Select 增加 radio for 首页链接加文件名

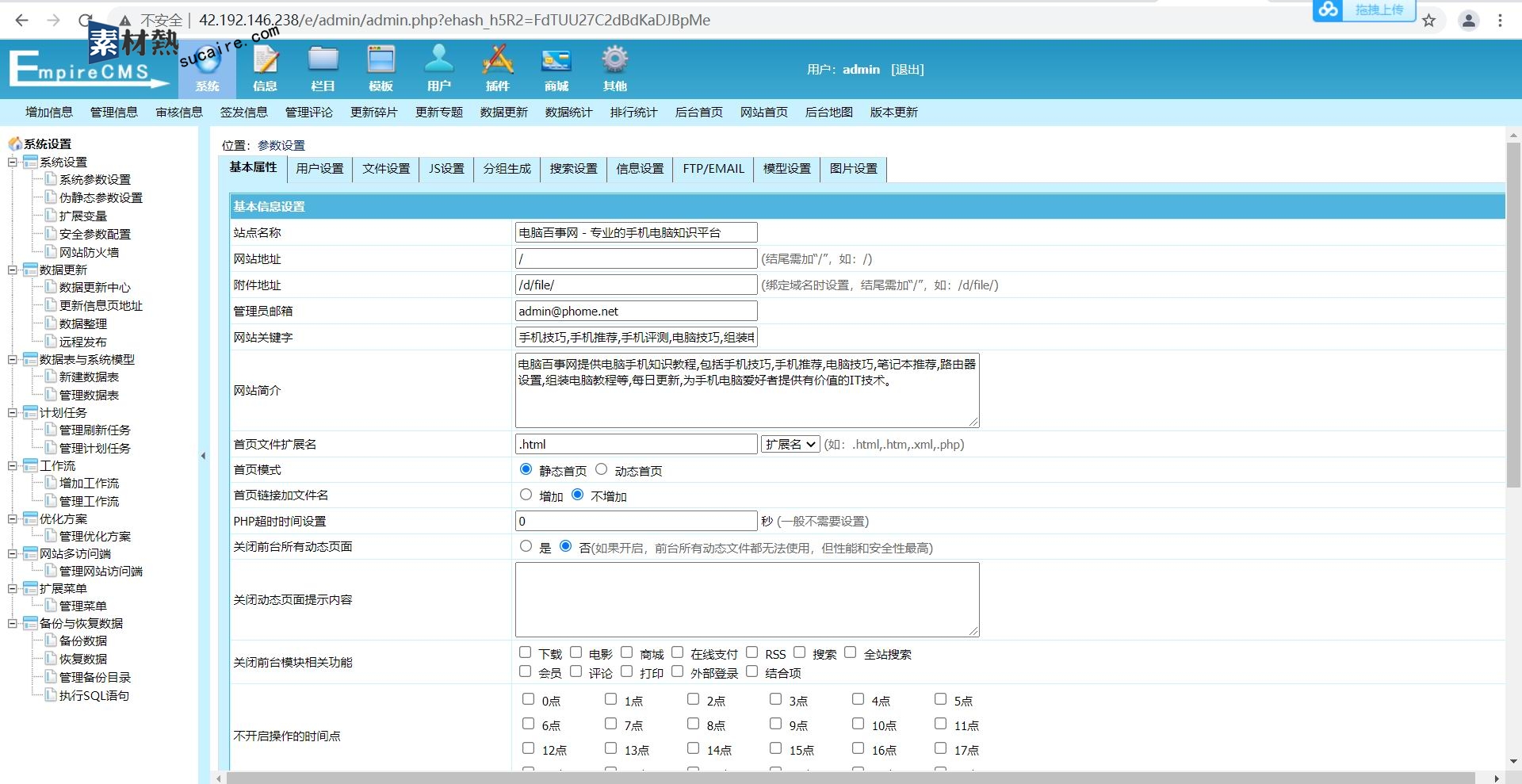click(x=526, y=495)
